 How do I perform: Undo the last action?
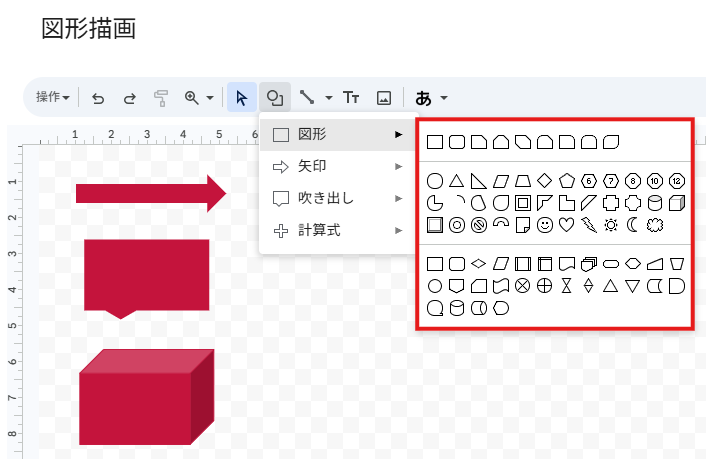[x=98, y=98]
